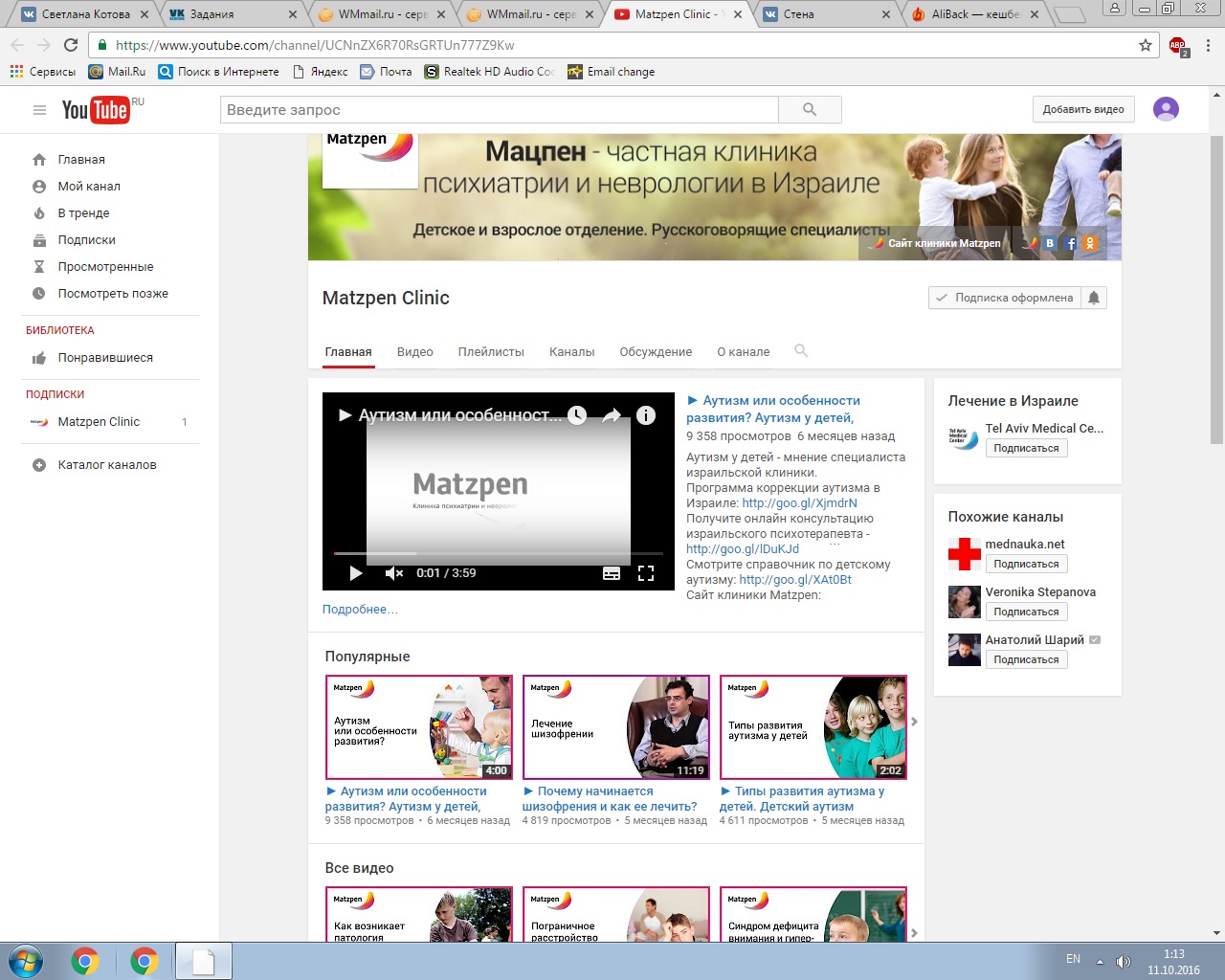Open the taskbar volume speaker icon

(1124, 961)
